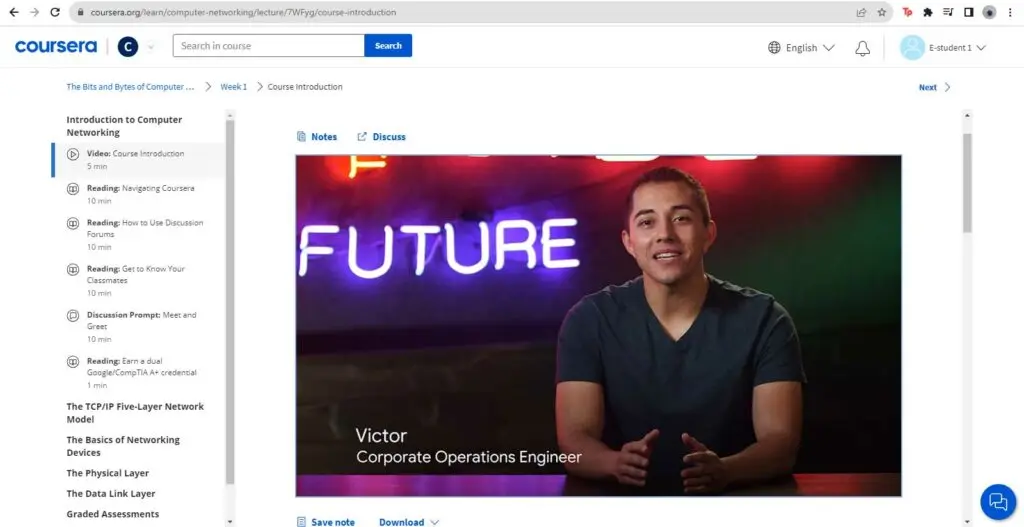Click the Save note button
1024x527 pixels.
(325, 522)
